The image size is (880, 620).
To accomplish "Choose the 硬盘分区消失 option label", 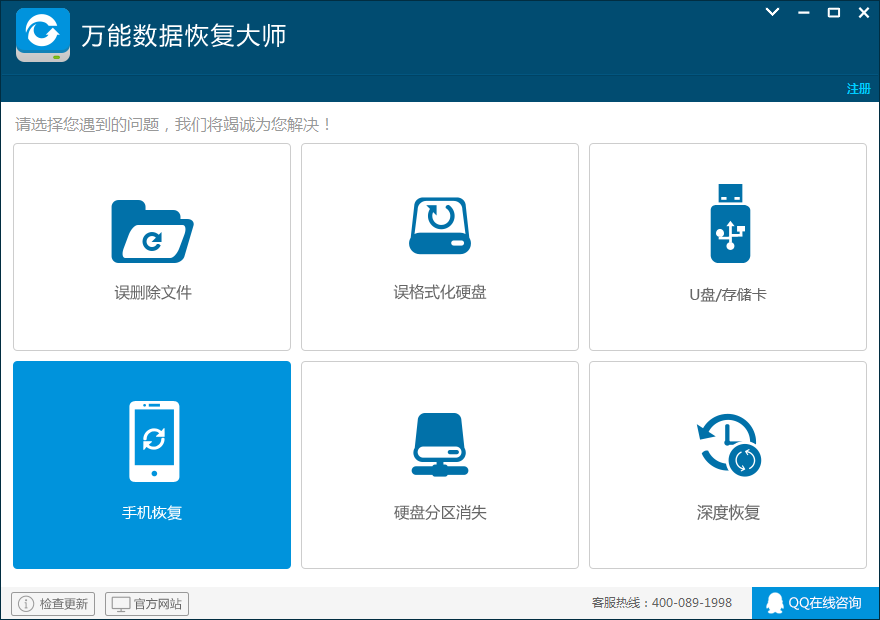I will (x=439, y=512).
